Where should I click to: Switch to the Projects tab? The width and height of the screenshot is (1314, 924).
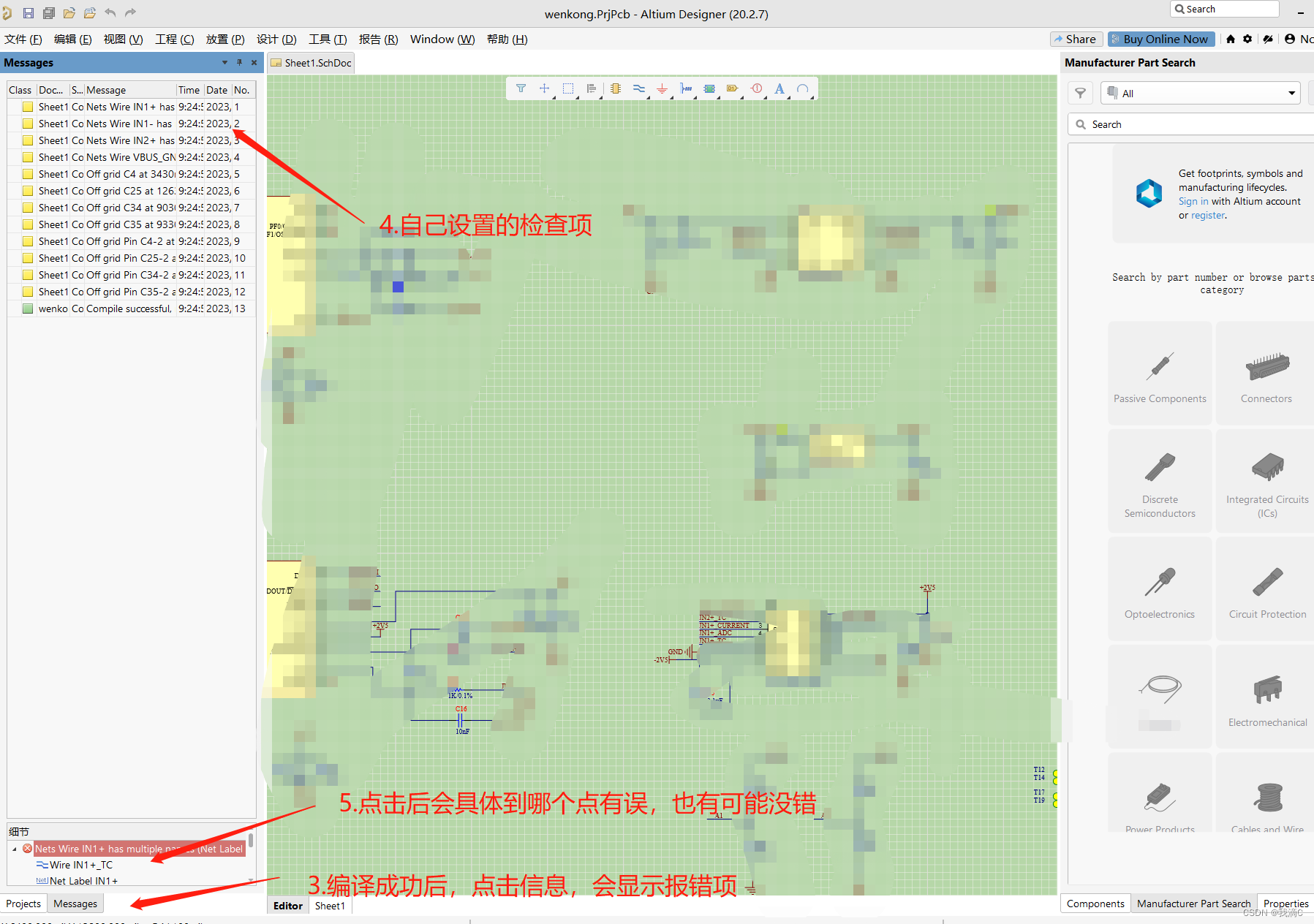point(23,904)
